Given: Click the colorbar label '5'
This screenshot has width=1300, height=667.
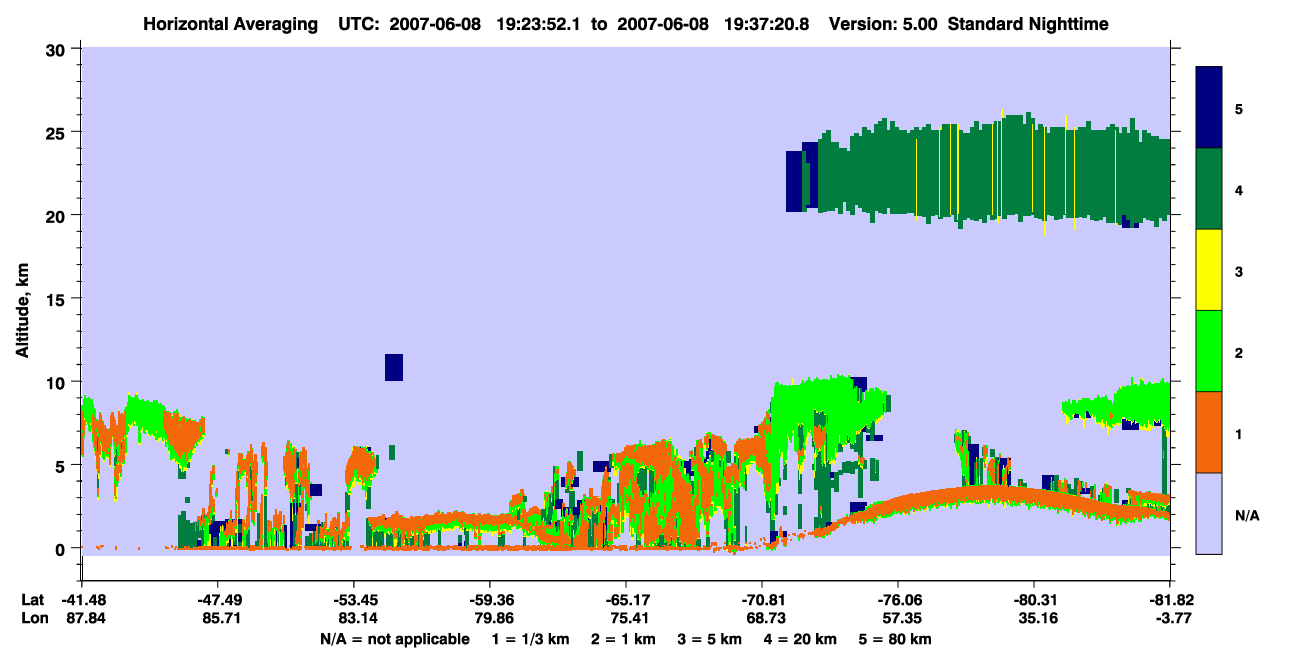Looking at the screenshot, I should [1238, 108].
